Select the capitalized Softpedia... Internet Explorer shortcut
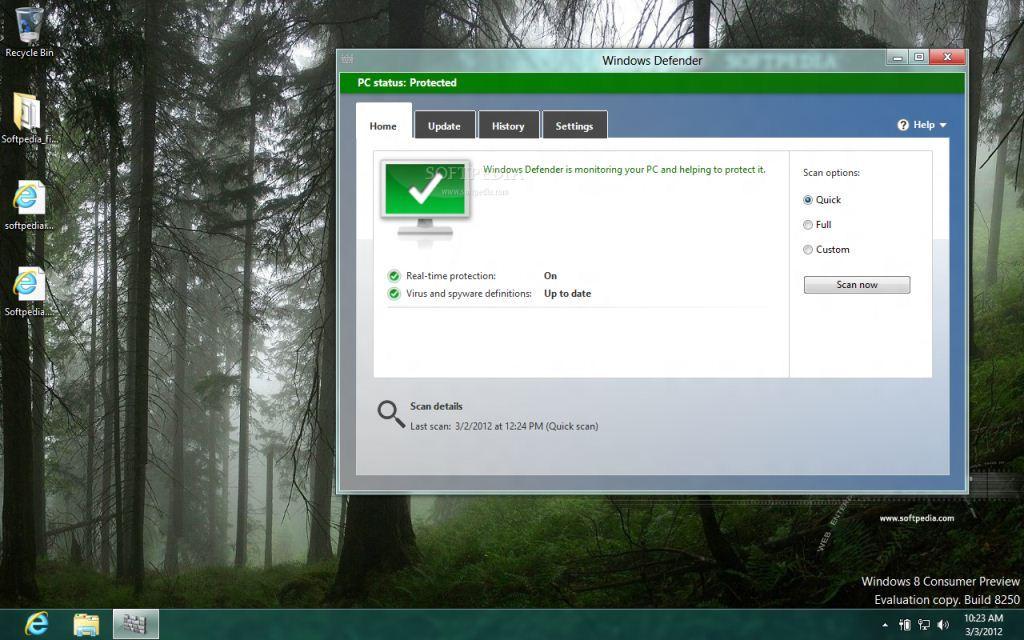1024x640 pixels. click(28, 291)
